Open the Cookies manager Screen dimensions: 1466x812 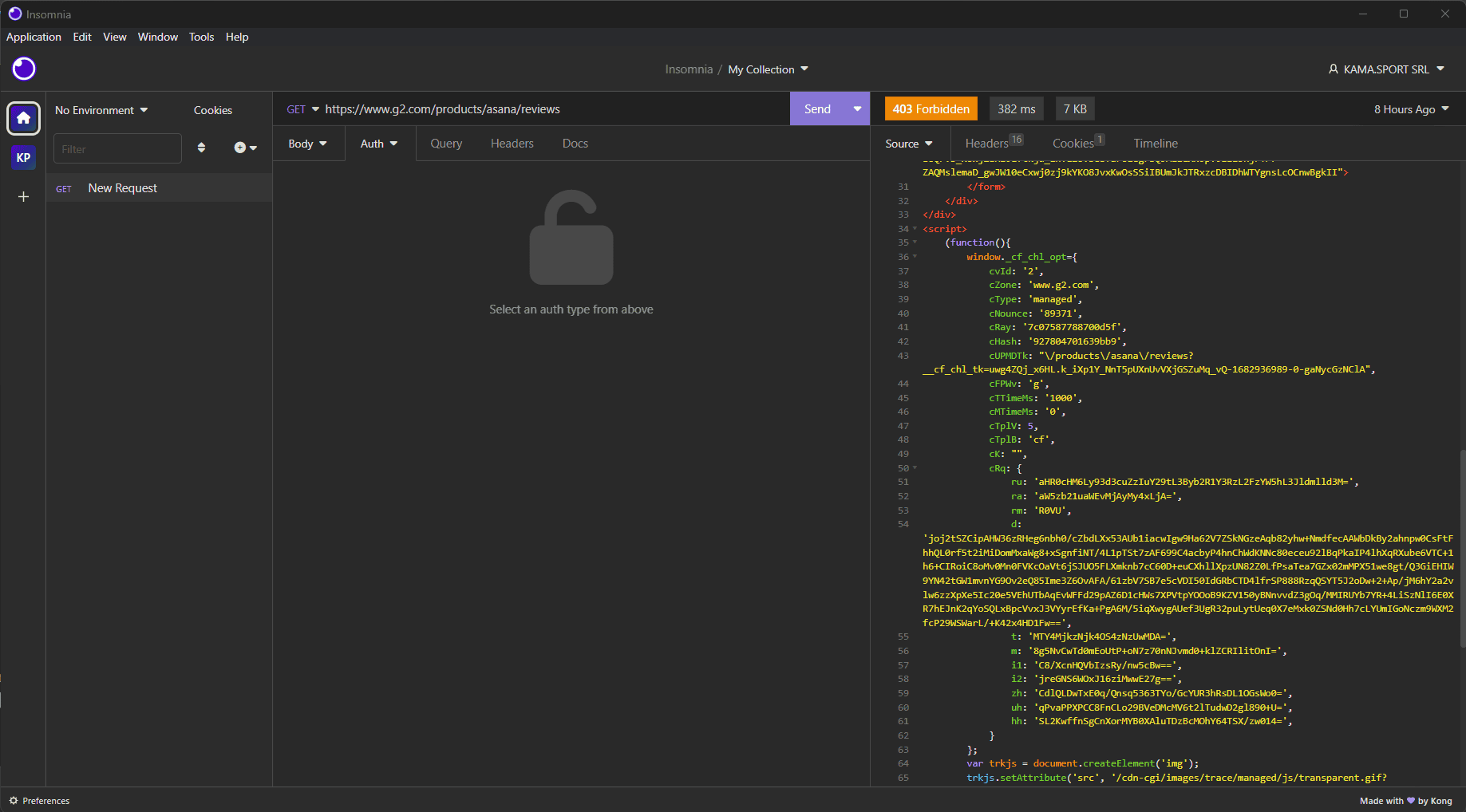click(x=213, y=110)
